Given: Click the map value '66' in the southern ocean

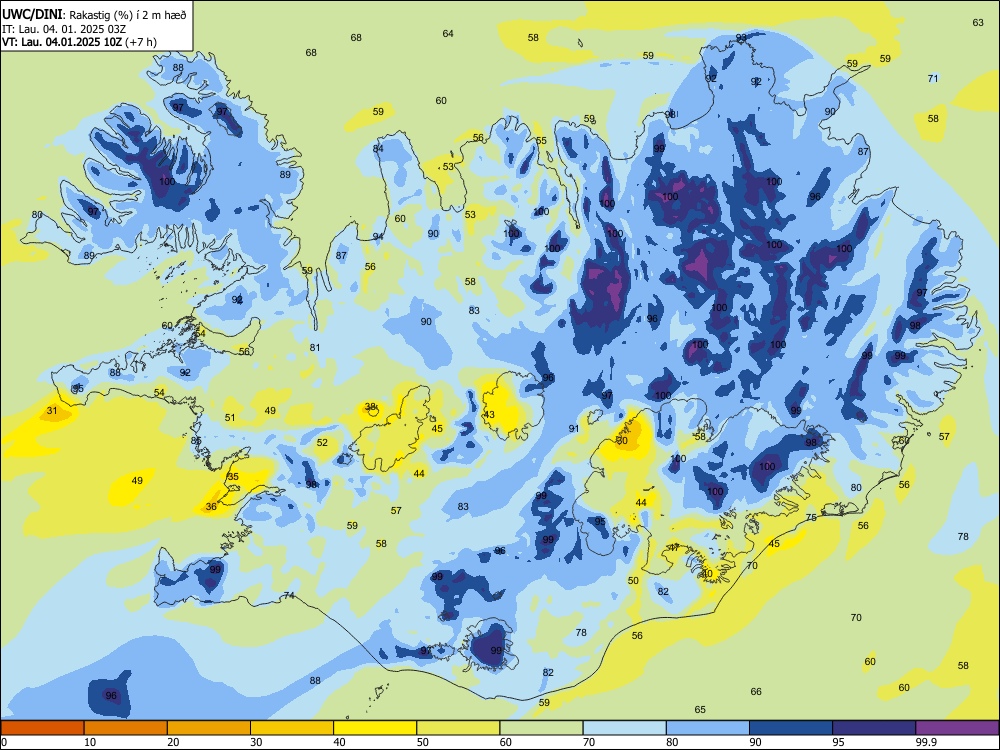Looking at the screenshot, I should click(756, 691).
